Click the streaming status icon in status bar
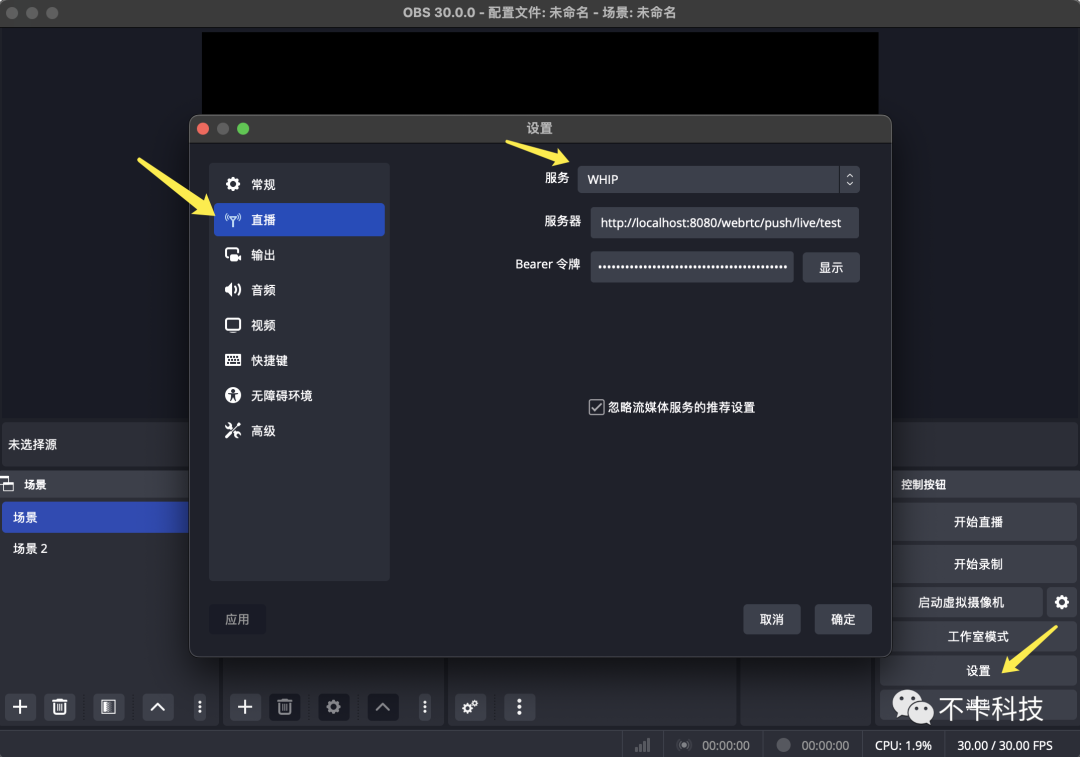1080x757 pixels. pyautogui.click(x=684, y=745)
